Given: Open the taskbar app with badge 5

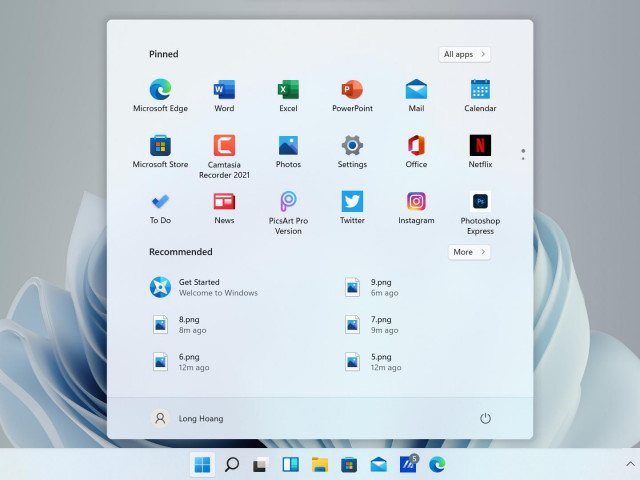Looking at the screenshot, I should [408, 464].
